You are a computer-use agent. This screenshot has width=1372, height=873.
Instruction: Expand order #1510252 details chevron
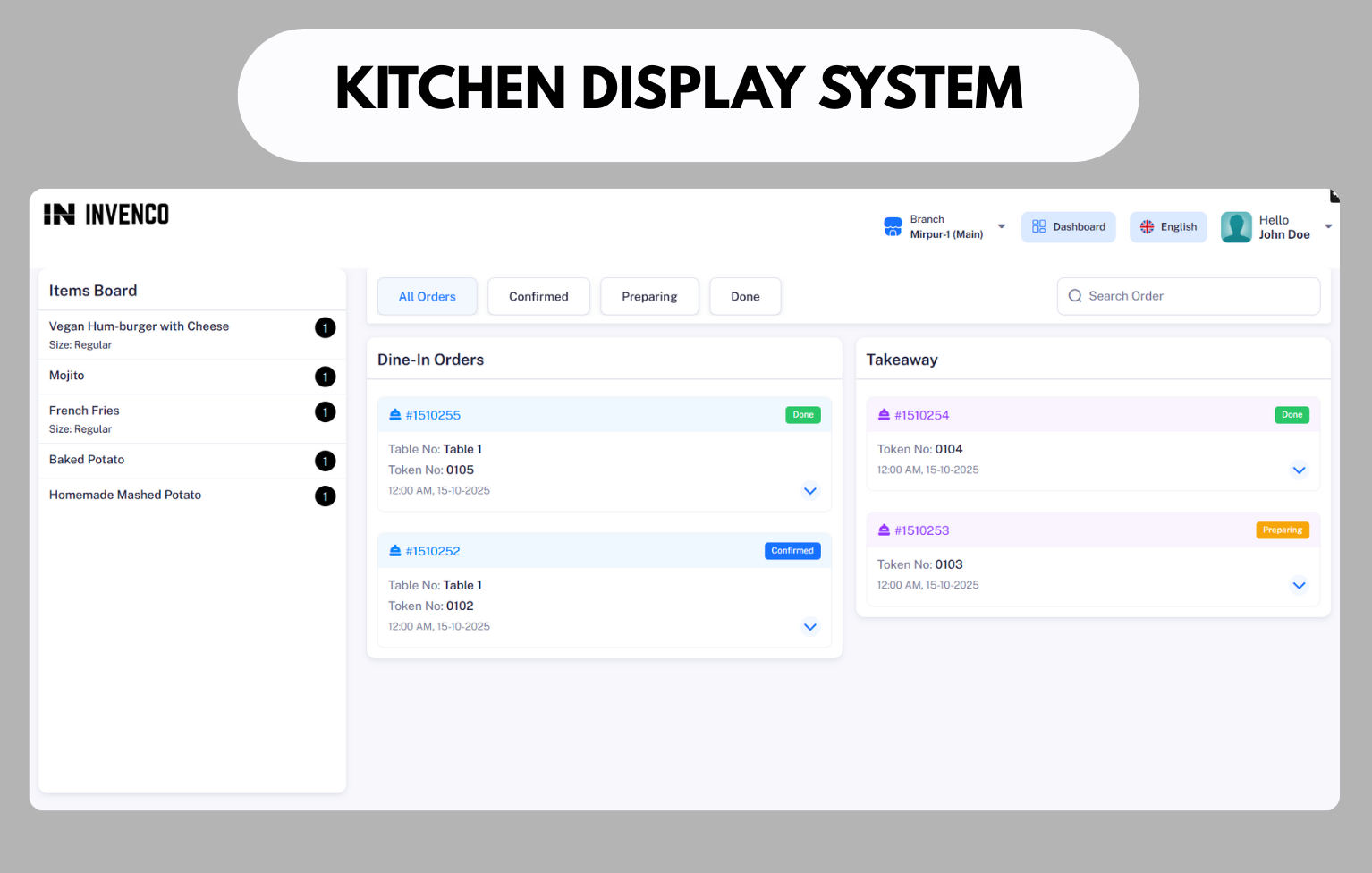click(x=810, y=627)
